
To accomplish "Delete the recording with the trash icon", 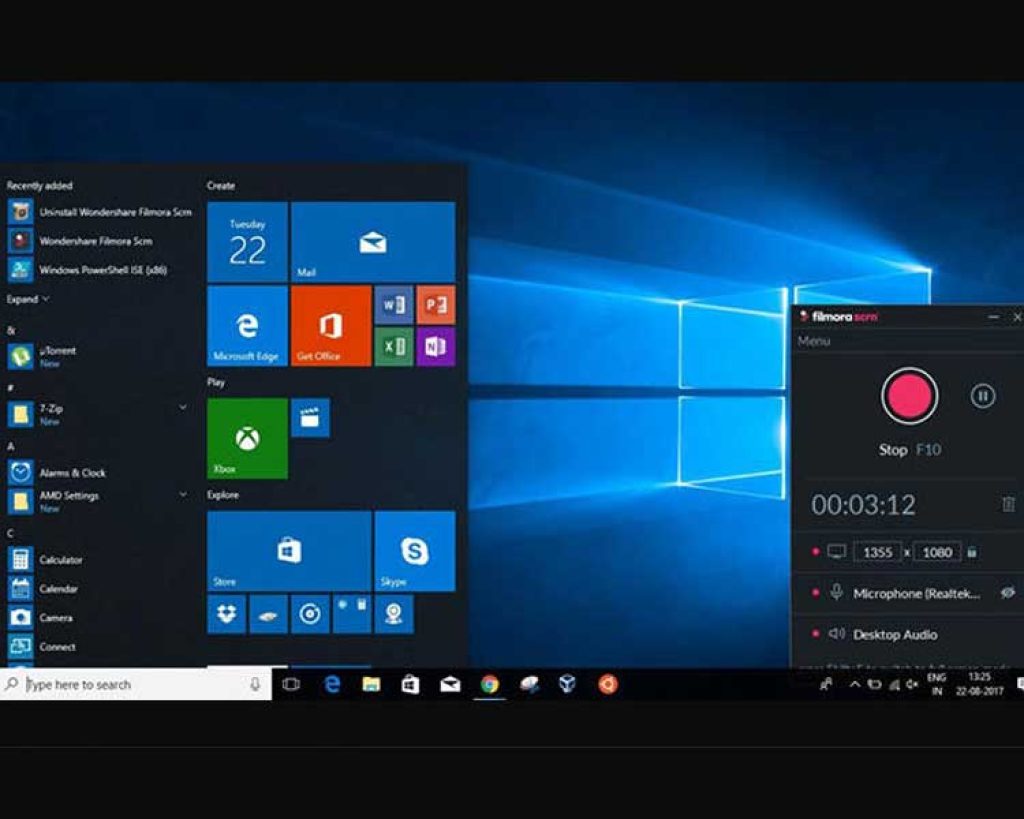I will point(1008,505).
